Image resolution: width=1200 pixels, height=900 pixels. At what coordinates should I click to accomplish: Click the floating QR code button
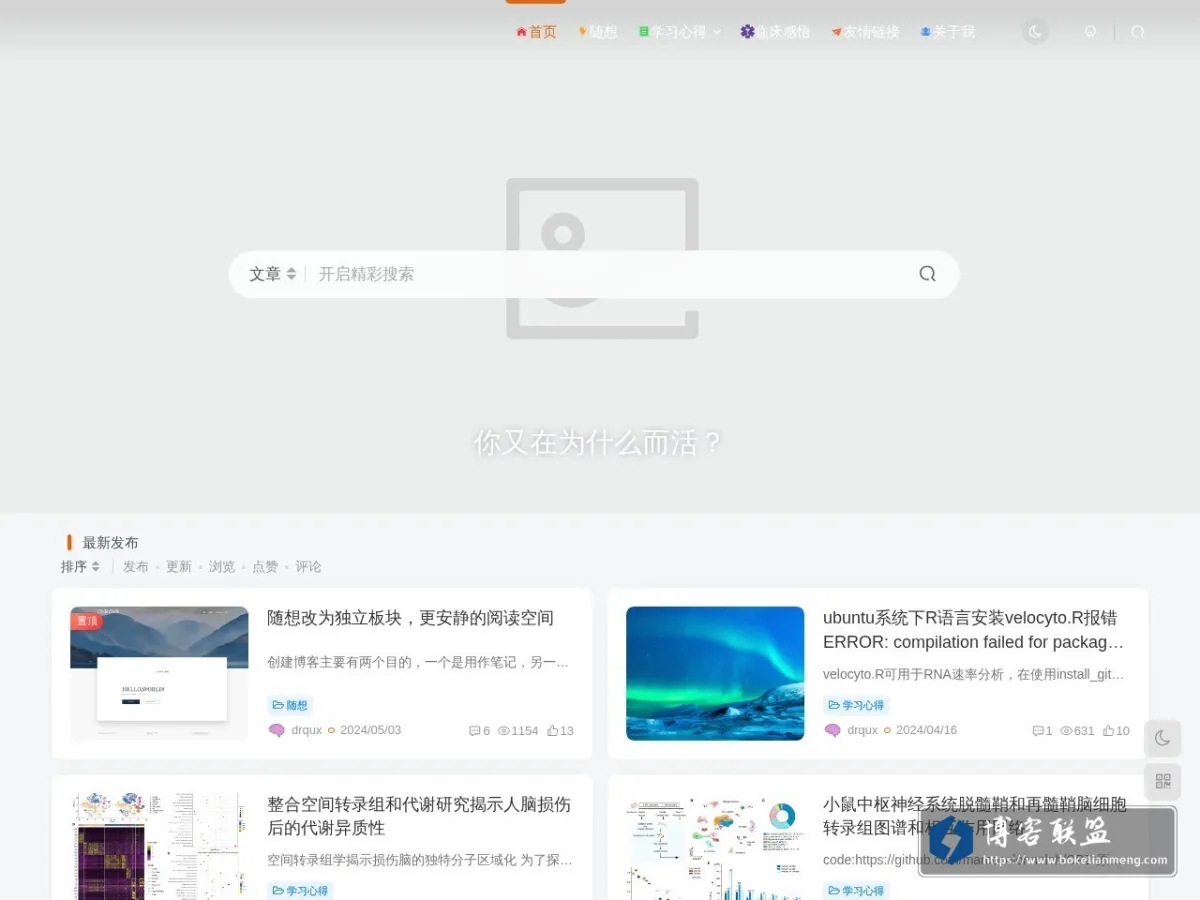(1162, 781)
